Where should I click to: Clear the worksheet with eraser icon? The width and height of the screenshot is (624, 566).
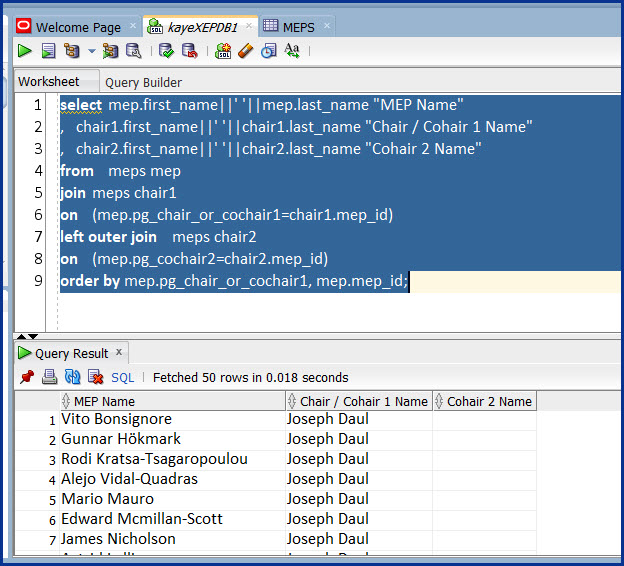pos(245,51)
